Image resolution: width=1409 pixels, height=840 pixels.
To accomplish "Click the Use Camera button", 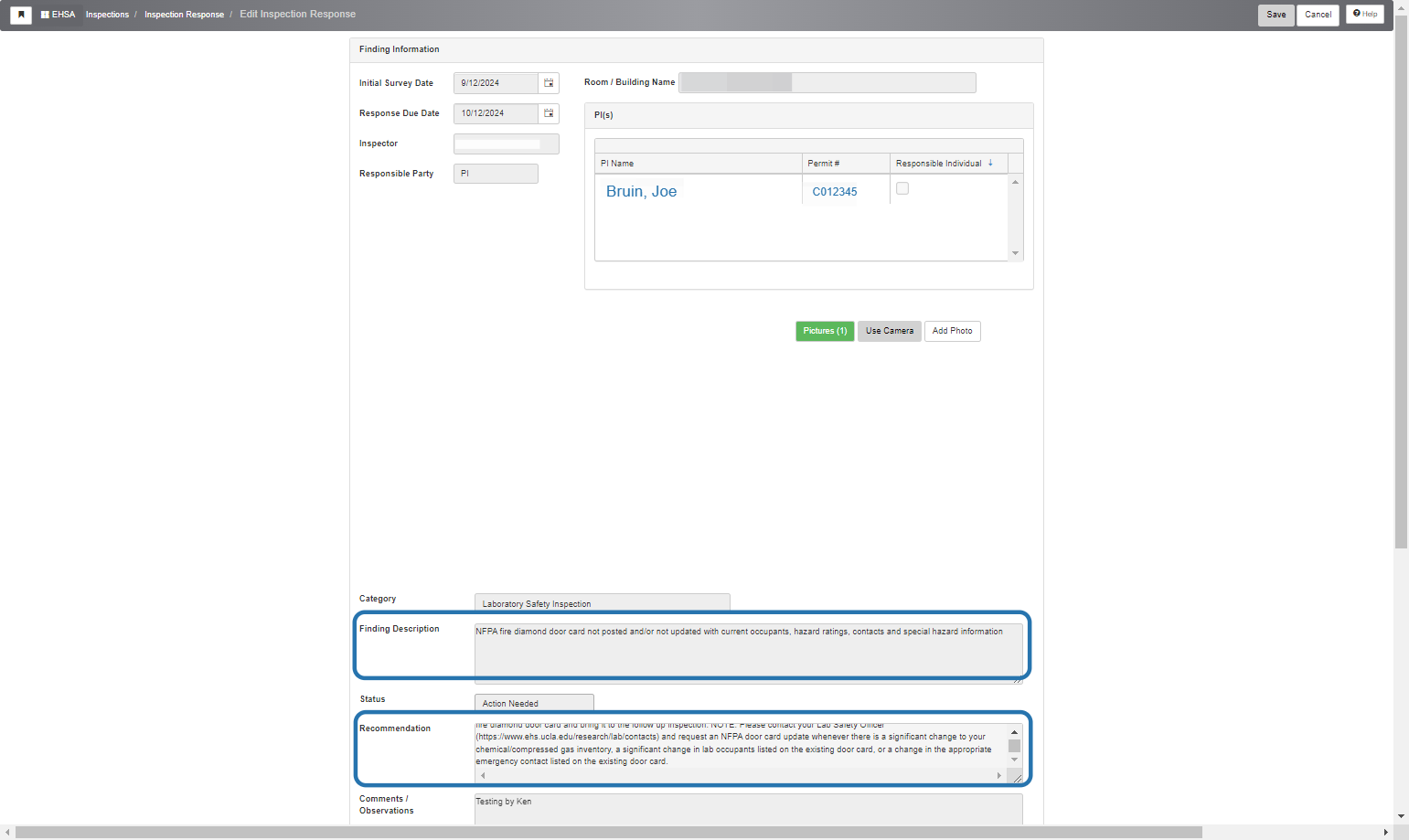I will point(890,331).
